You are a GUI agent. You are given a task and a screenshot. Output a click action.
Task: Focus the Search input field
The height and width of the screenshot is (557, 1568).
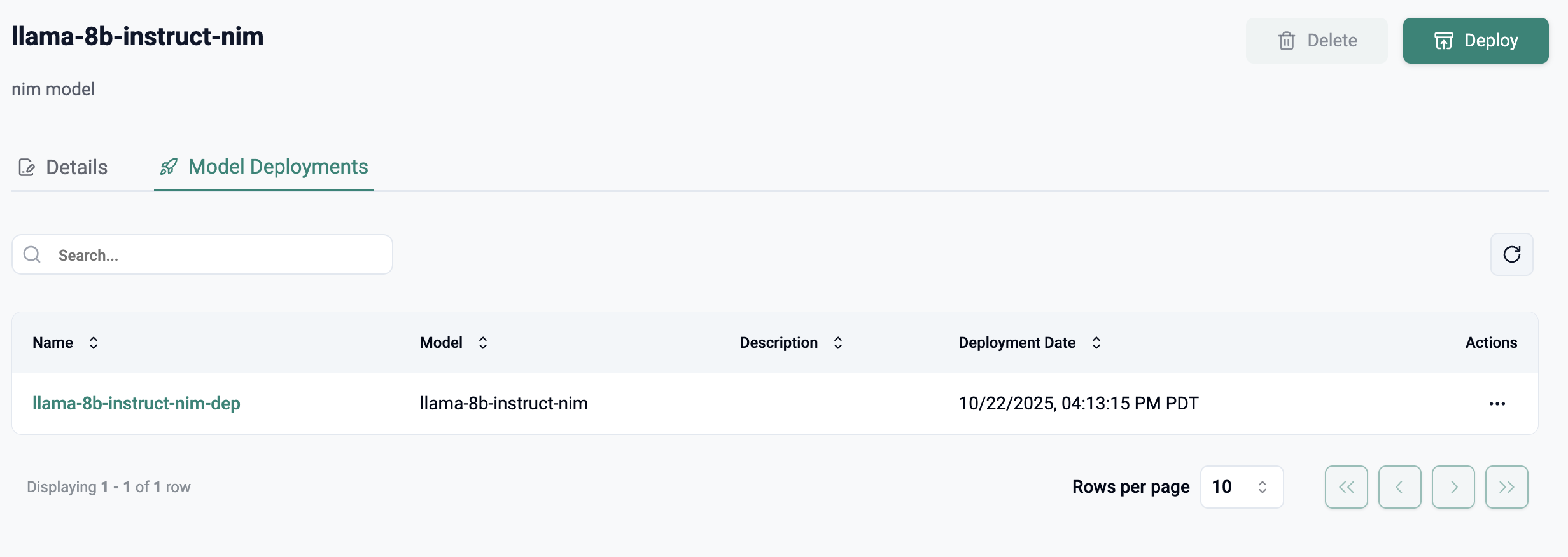click(x=216, y=255)
